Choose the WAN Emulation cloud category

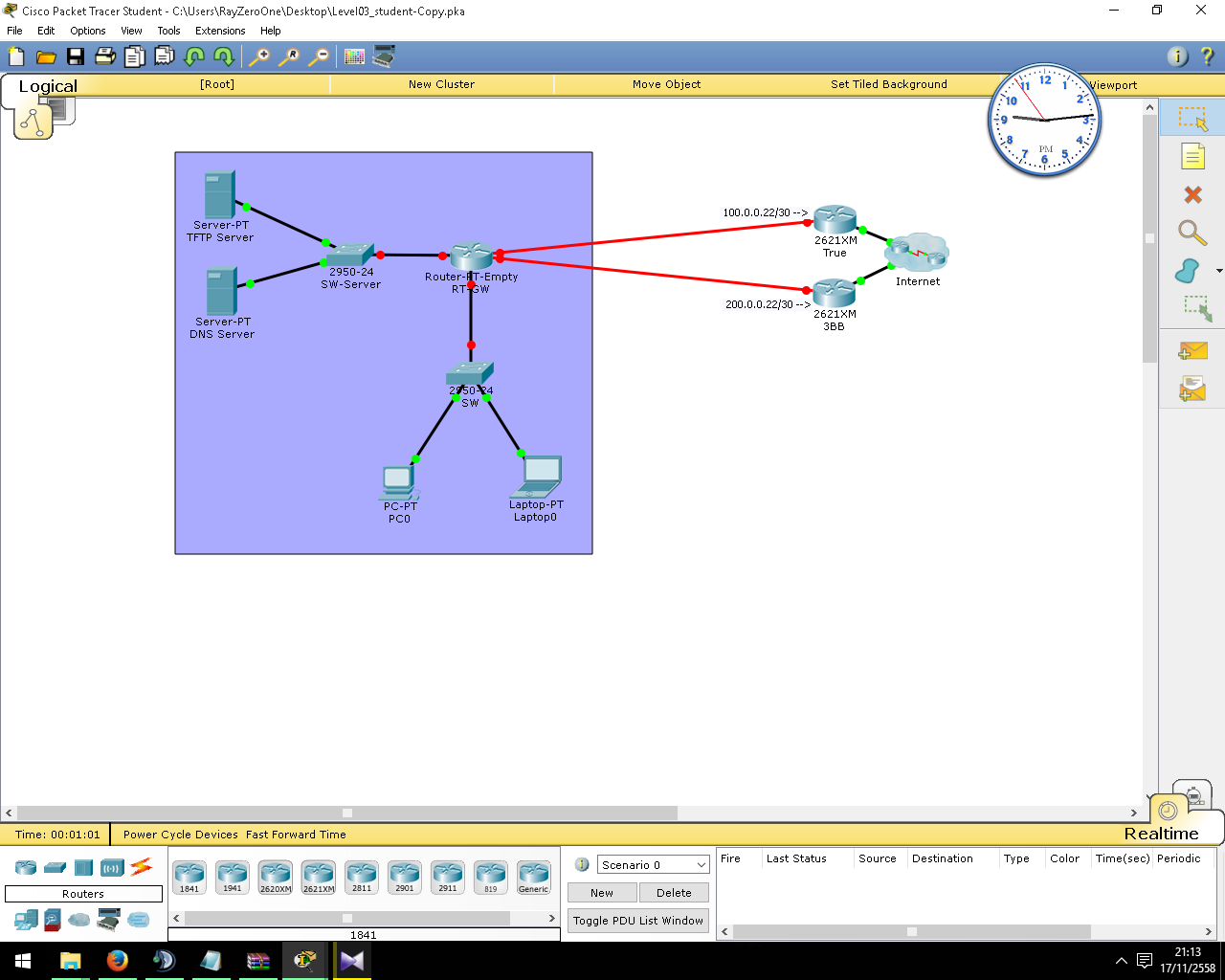coord(78,921)
